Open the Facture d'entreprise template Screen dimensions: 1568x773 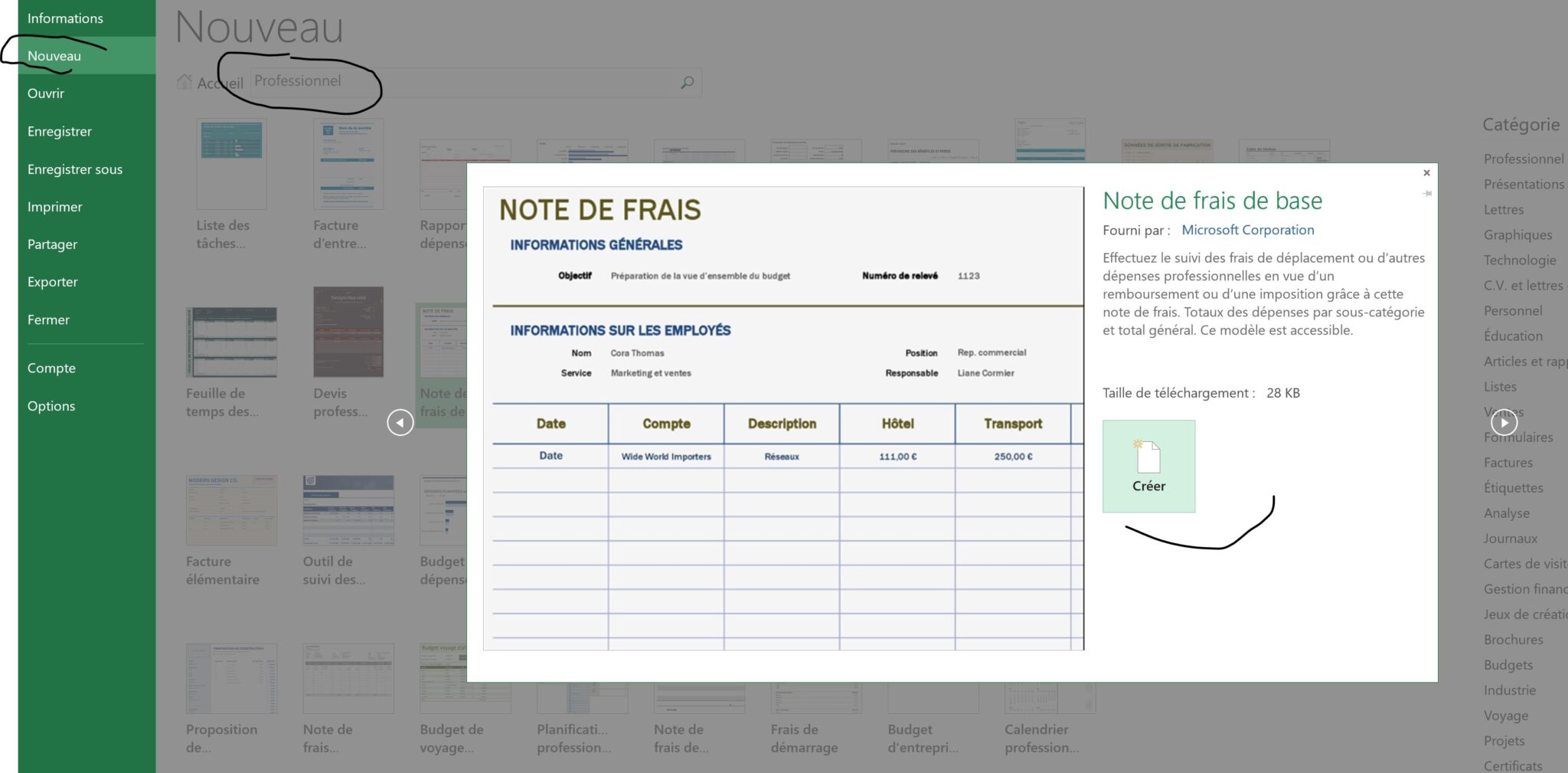[x=348, y=164]
